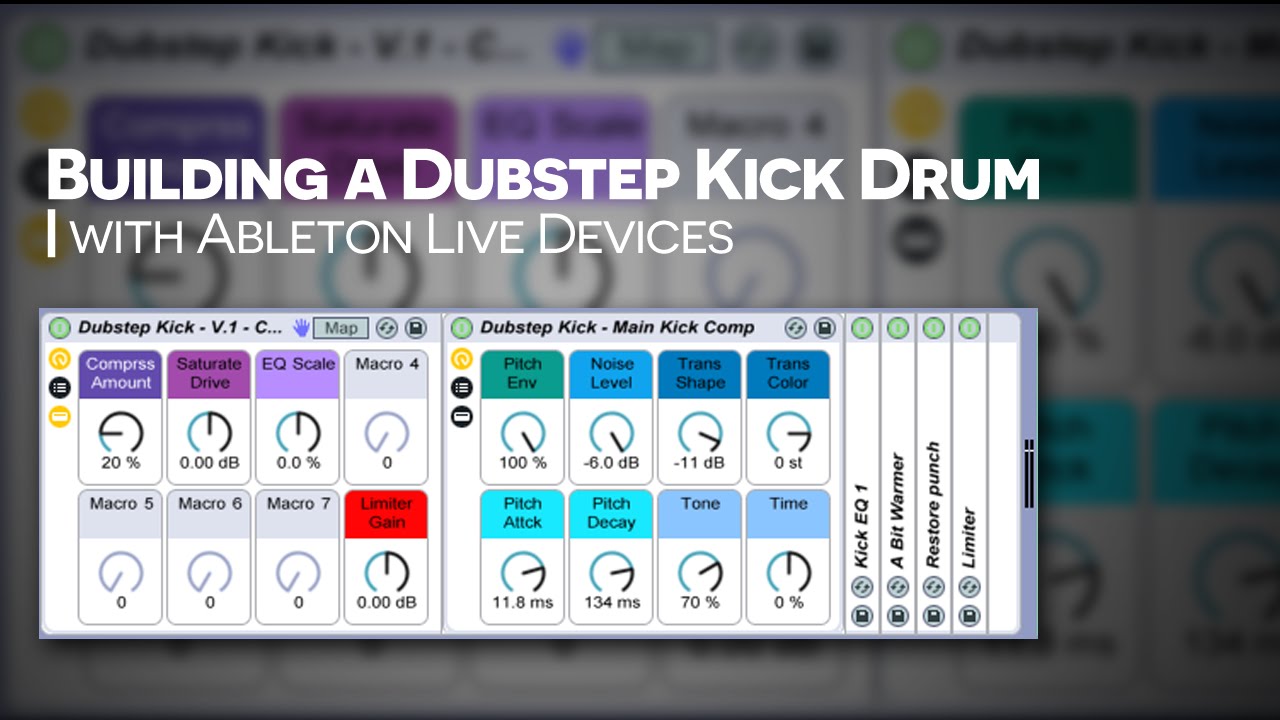The height and width of the screenshot is (720, 1280).
Task: Hot-swap preset on Kick EQ 1 device
Action: pyautogui.click(x=862, y=587)
